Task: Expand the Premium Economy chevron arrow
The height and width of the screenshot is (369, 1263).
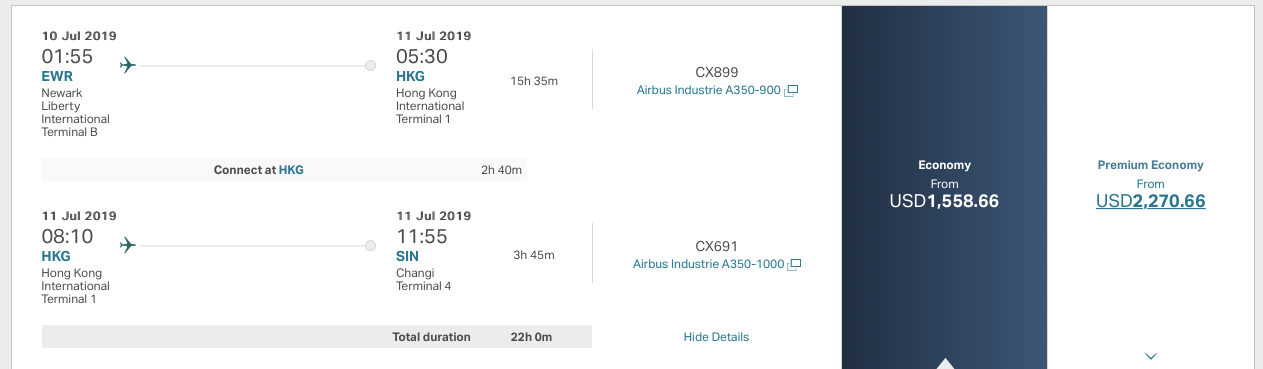Action: [x=1151, y=356]
